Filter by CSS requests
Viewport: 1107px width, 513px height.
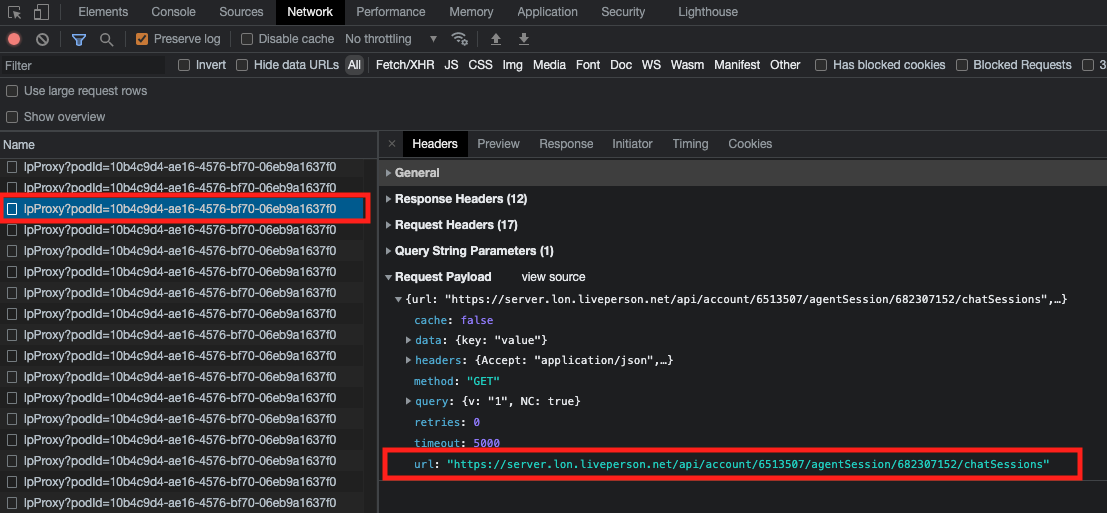coord(480,65)
